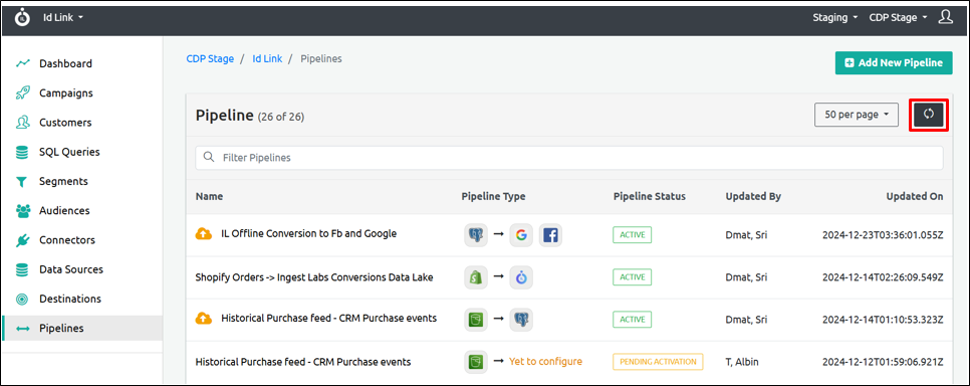Click the Audiences group icon
The height and width of the screenshot is (386, 970).
tap(23, 211)
